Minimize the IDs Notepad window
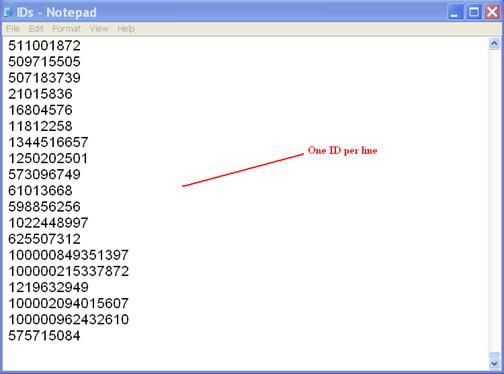This screenshot has height=374, width=504. coord(455,12)
